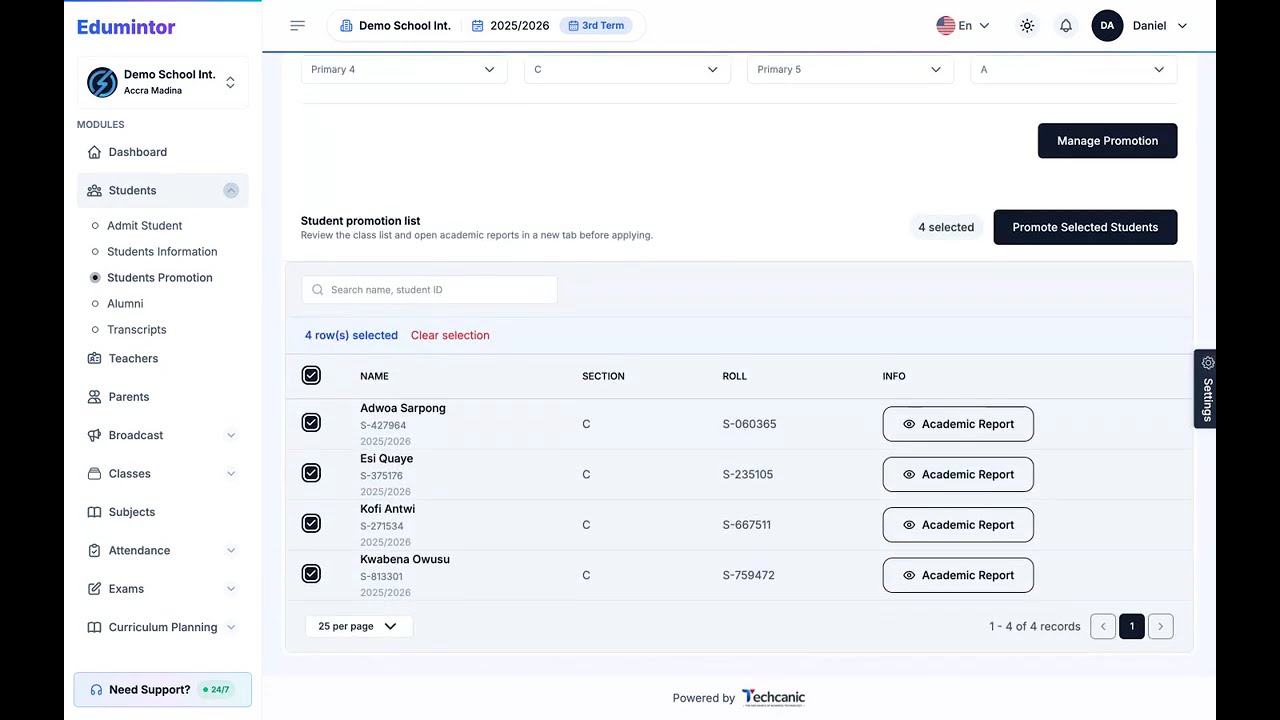Screen dimensions: 1280x720
Task: Open the Transcripts menu item
Action: (136, 330)
